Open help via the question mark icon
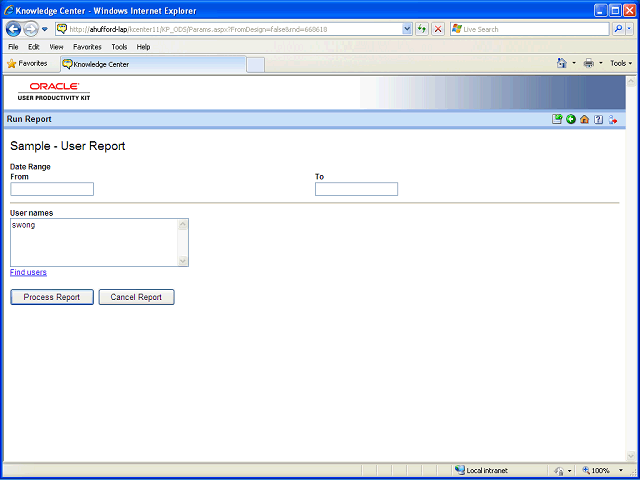 tap(598, 119)
